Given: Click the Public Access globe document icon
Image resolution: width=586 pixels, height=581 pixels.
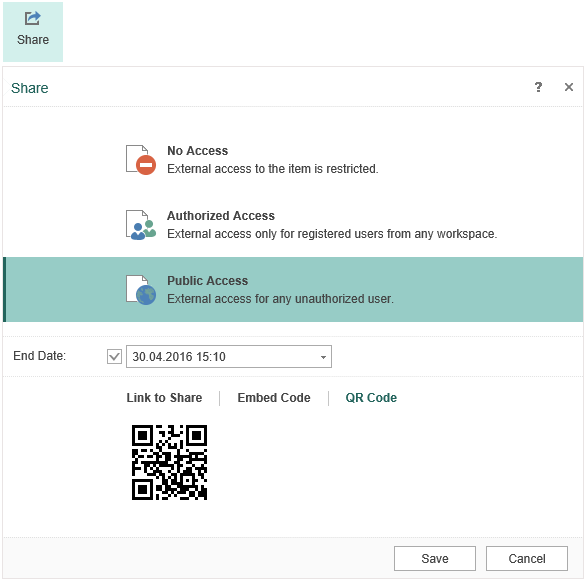Looking at the screenshot, I should point(141,290).
